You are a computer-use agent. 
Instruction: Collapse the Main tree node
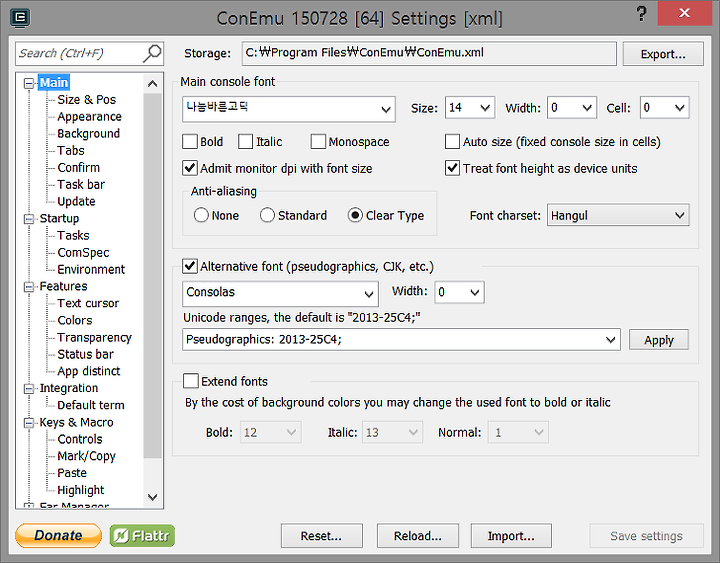click(x=29, y=83)
